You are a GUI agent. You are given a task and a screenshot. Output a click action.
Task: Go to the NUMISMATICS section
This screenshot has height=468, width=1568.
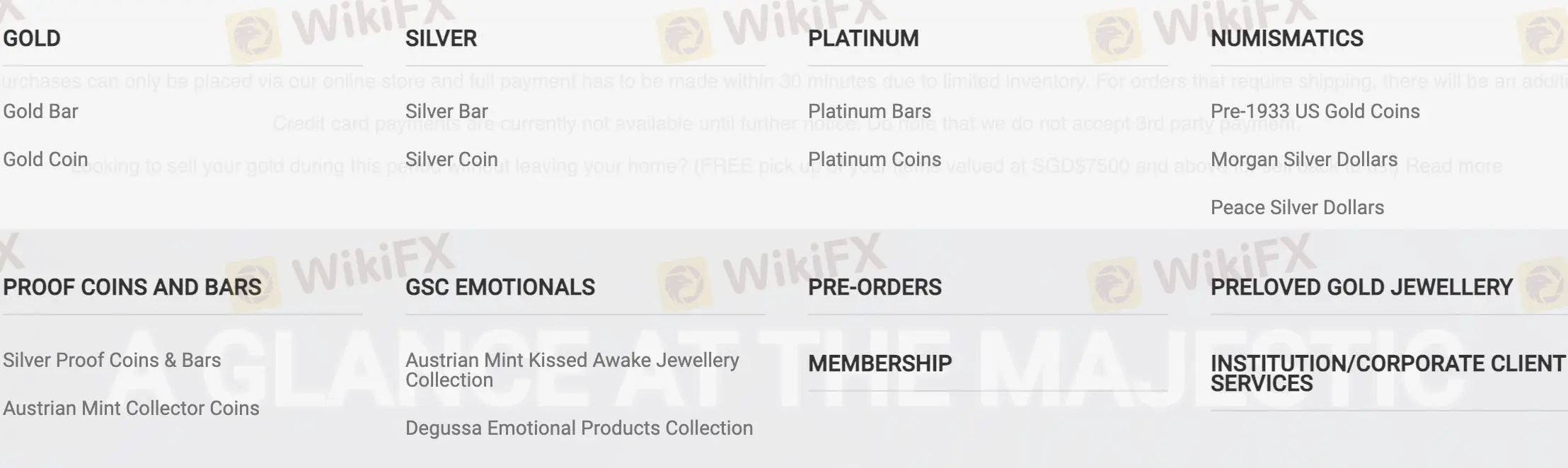tap(1286, 38)
